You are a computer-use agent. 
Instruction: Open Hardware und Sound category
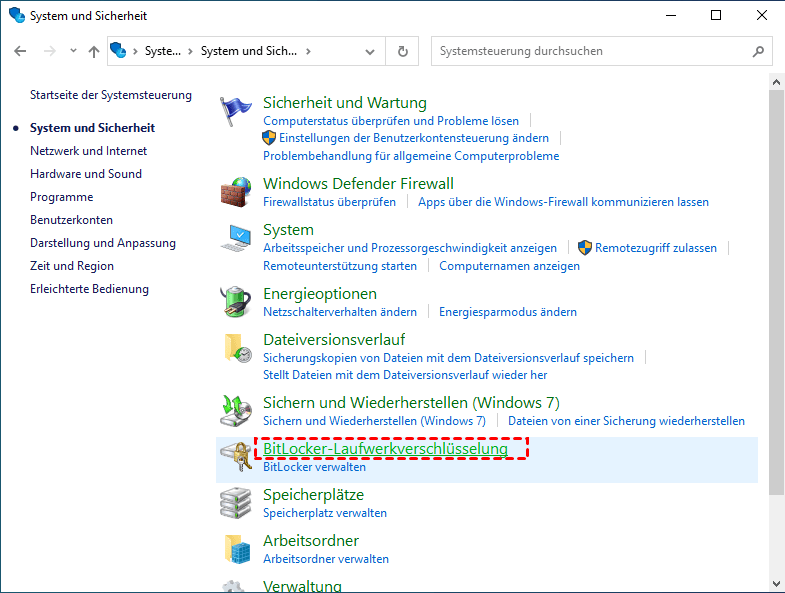click(x=86, y=174)
